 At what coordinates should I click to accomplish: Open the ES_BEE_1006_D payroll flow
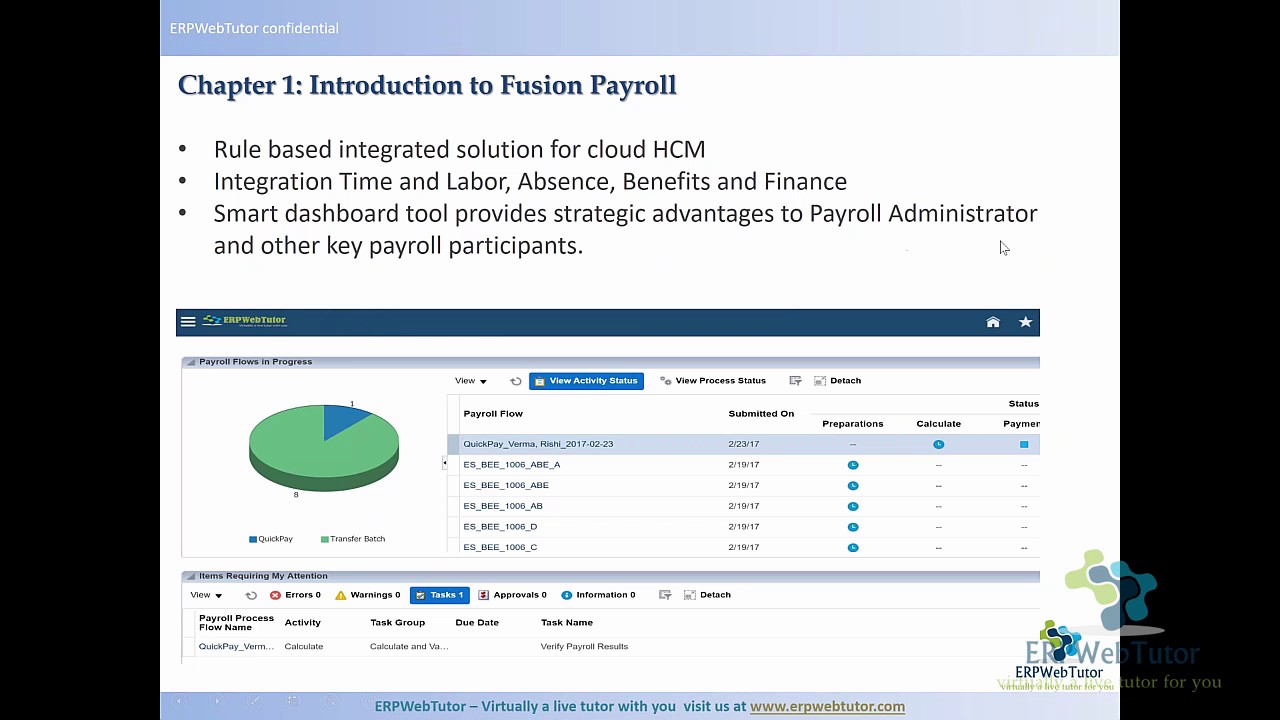500,527
